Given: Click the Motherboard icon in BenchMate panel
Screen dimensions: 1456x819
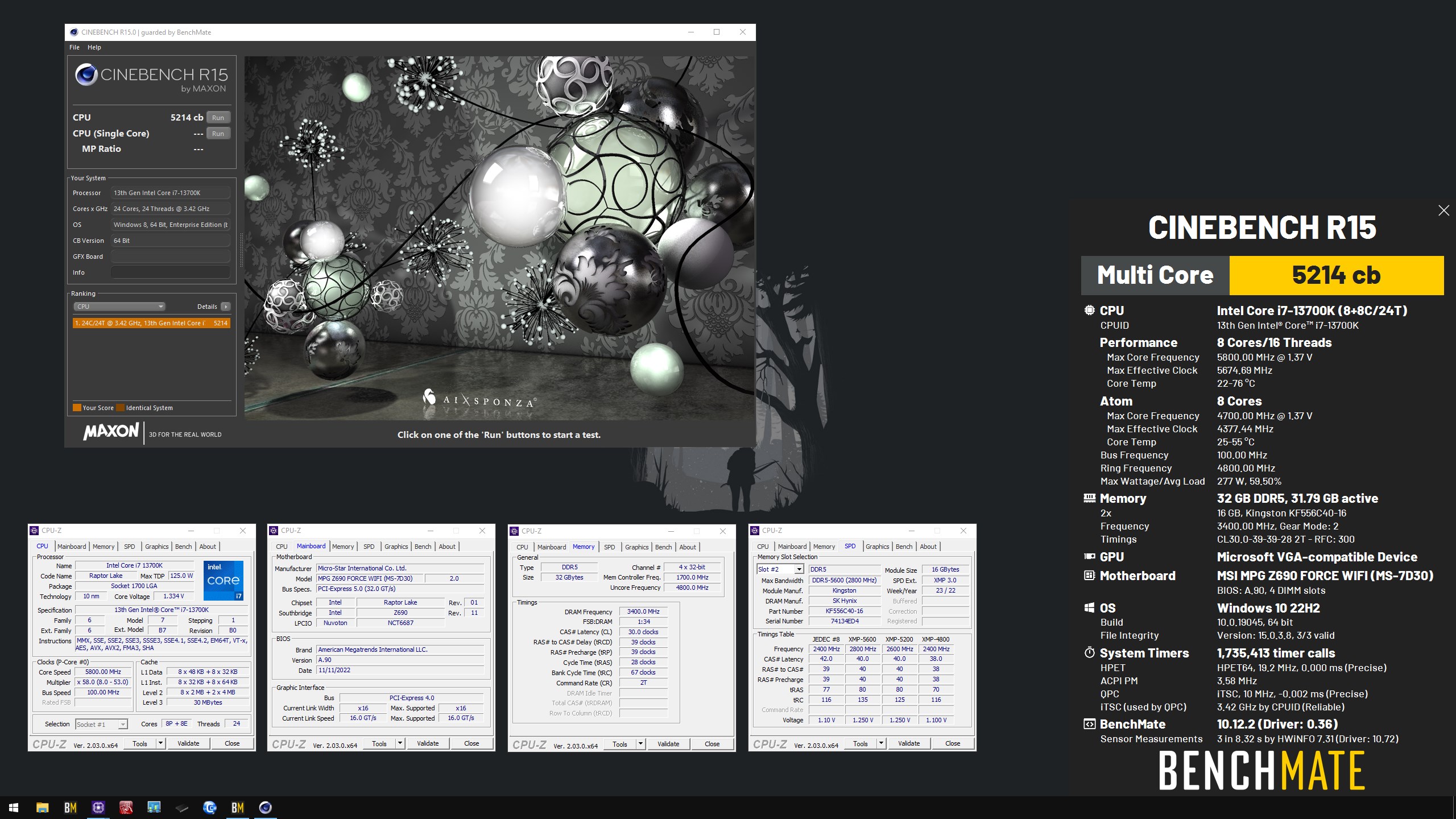Looking at the screenshot, I should 1089,576.
